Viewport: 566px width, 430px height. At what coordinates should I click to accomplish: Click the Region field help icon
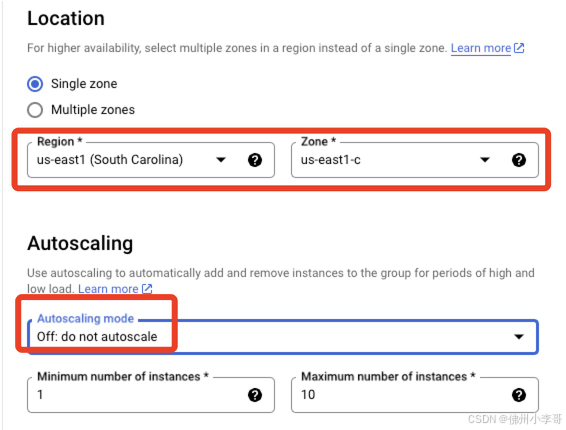255,160
